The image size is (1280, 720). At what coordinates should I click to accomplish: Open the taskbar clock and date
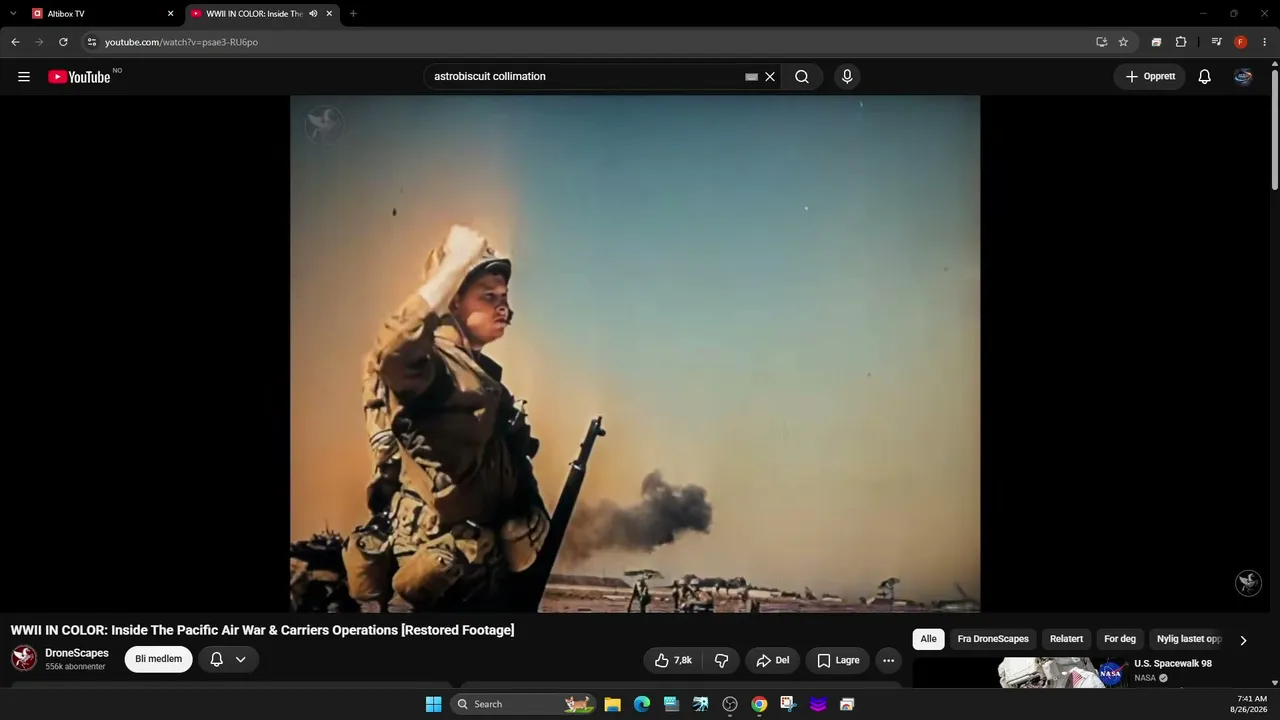tap(1252, 704)
